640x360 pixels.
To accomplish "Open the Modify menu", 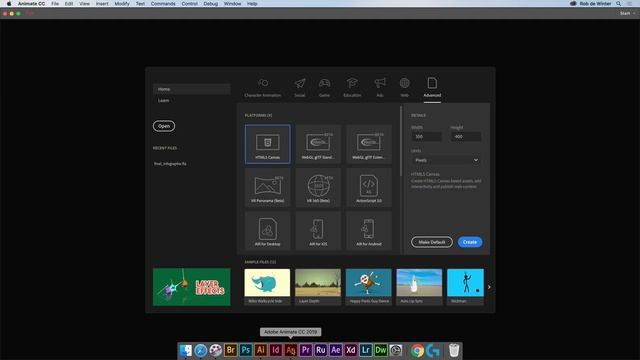I will tap(122, 4).
